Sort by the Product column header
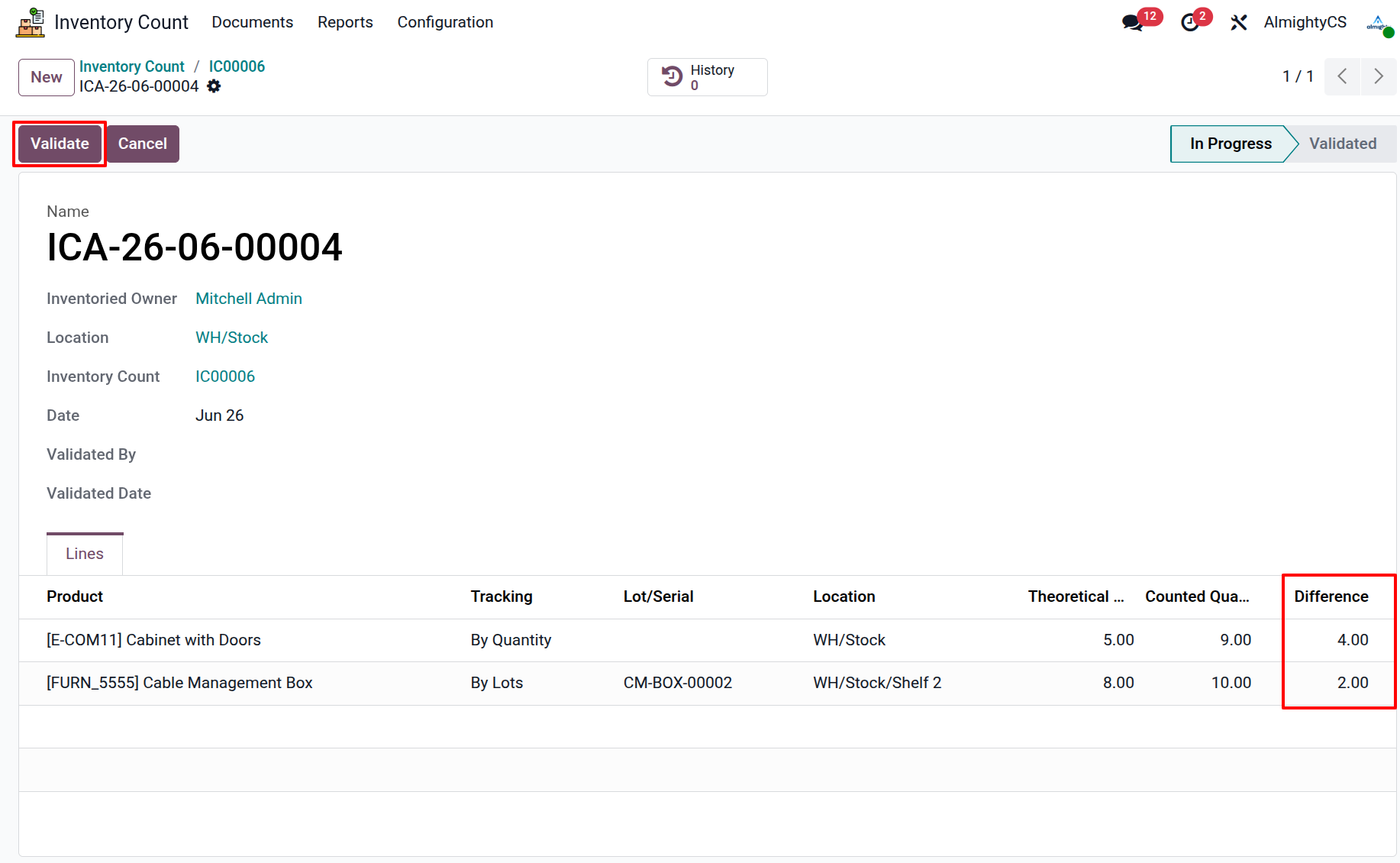 [x=75, y=596]
